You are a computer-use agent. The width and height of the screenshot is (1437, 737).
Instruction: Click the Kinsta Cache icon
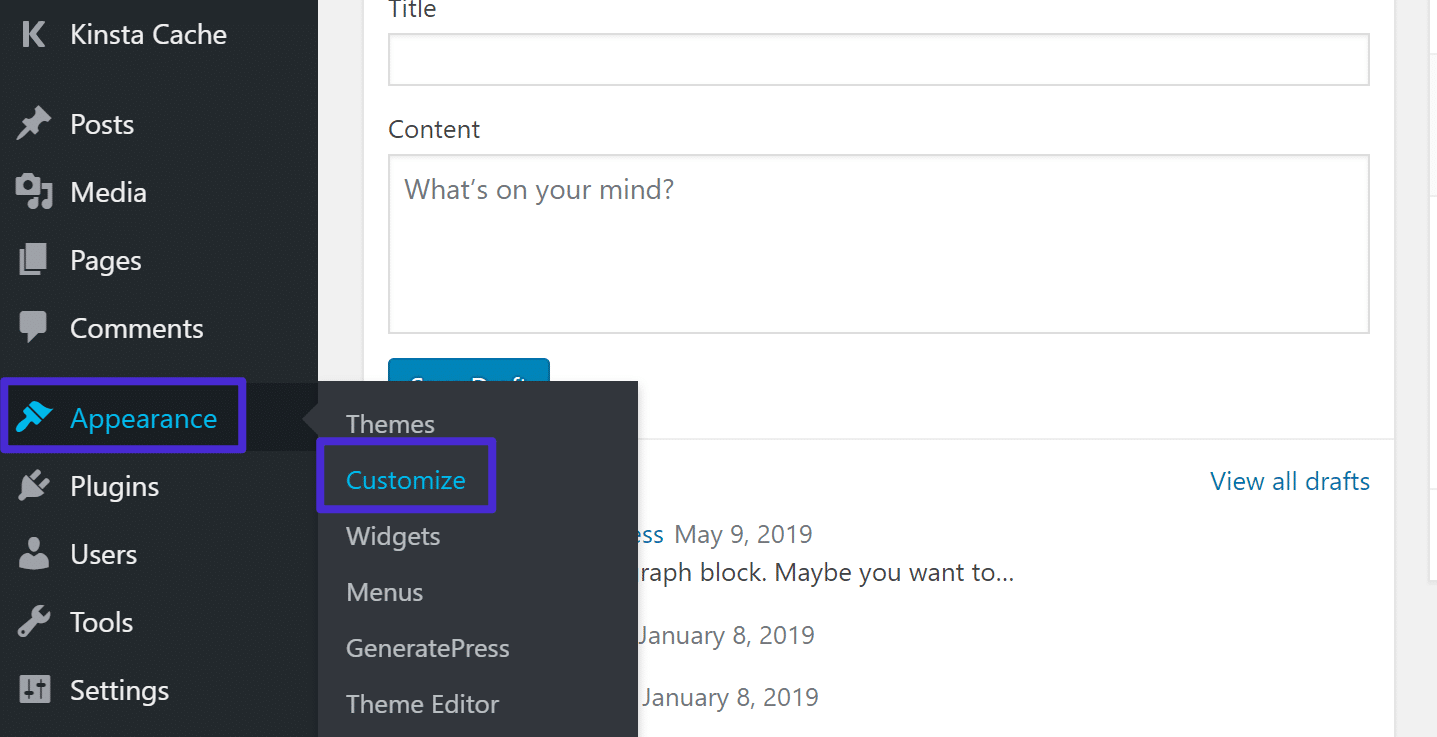pyautogui.click(x=33, y=33)
